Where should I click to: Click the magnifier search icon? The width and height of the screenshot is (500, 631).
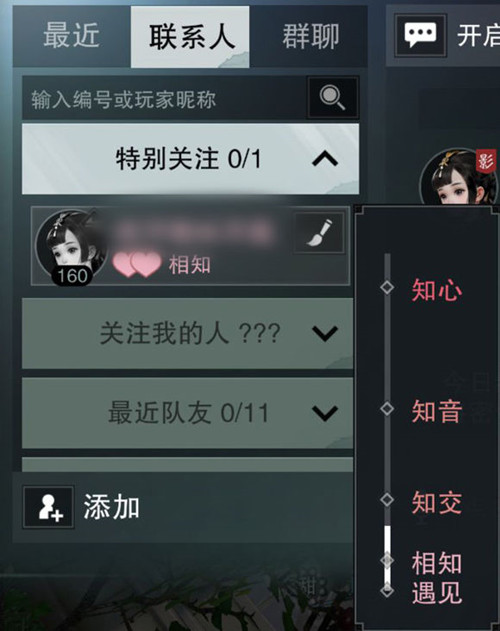click(333, 98)
